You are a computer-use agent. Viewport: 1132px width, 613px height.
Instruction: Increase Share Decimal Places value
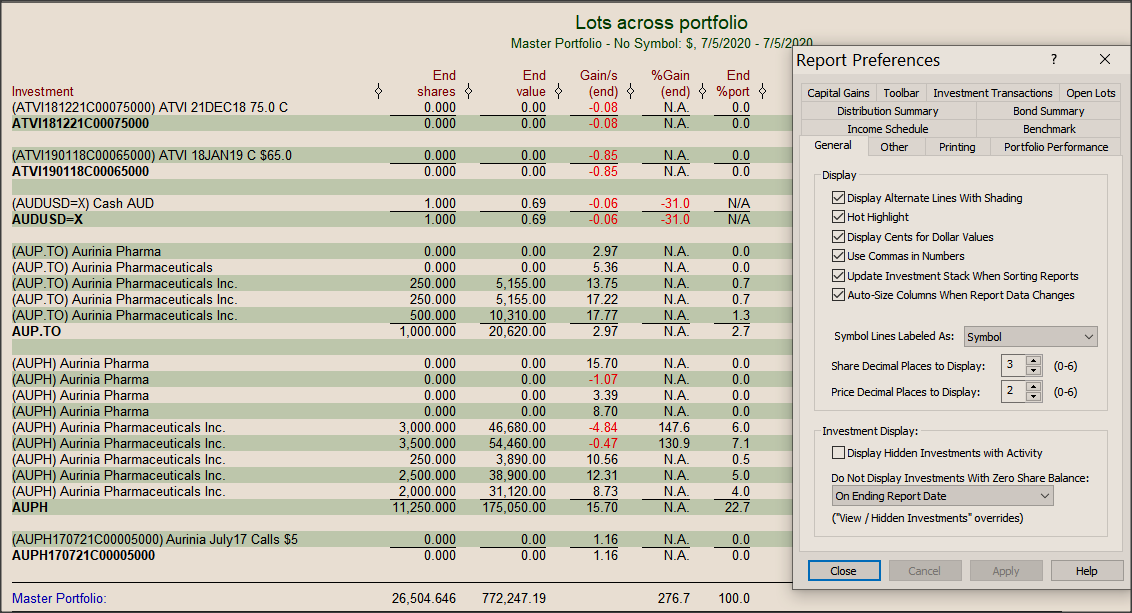click(x=1034, y=361)
